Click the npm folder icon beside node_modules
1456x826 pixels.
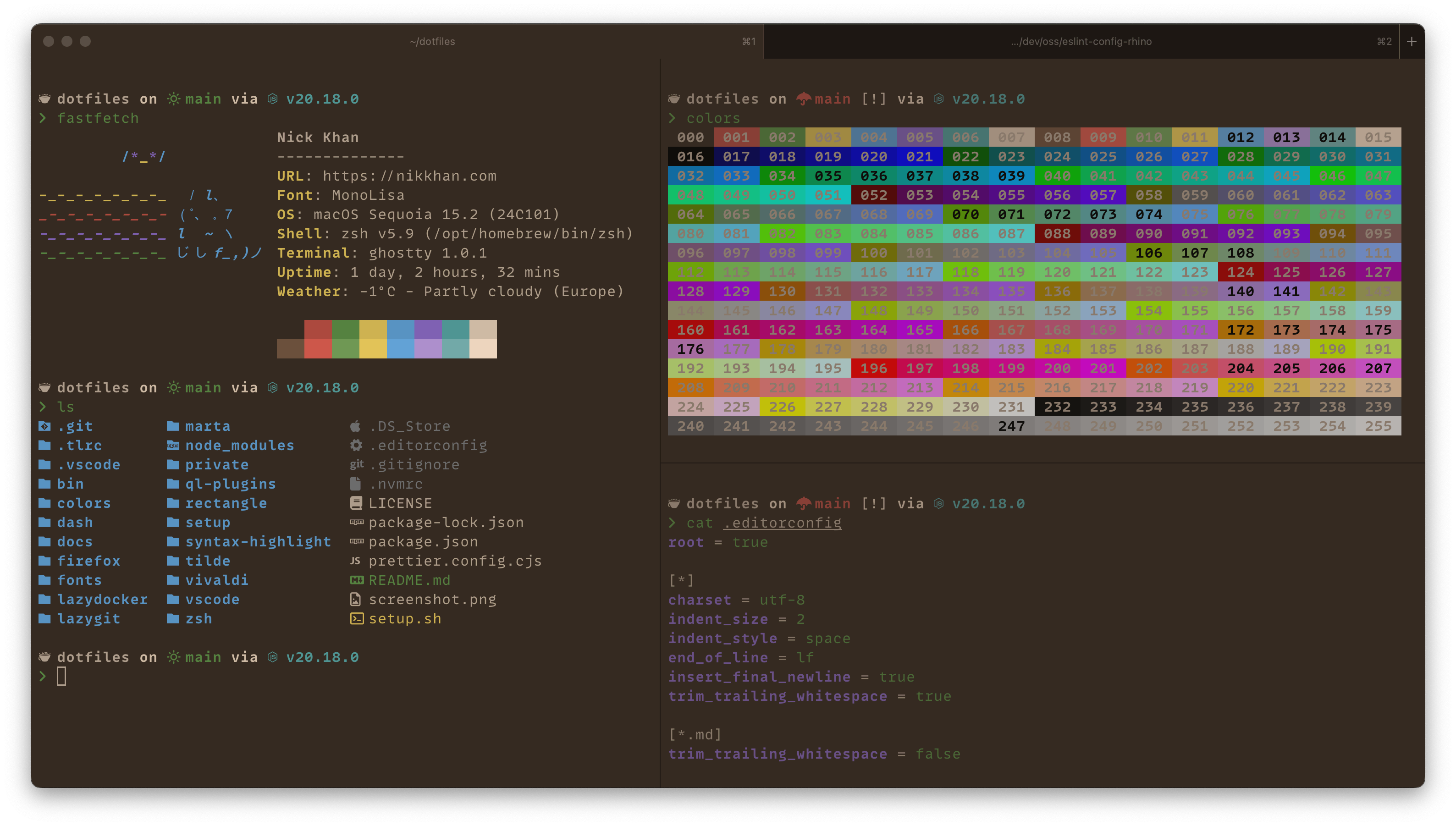(173, 446)
